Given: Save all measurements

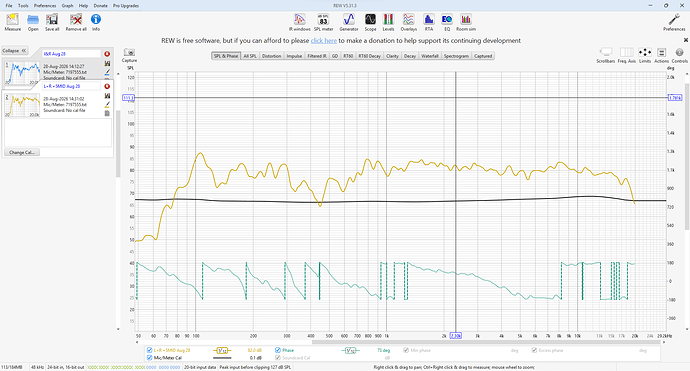Looking at the screenshot, I should 52,22.
